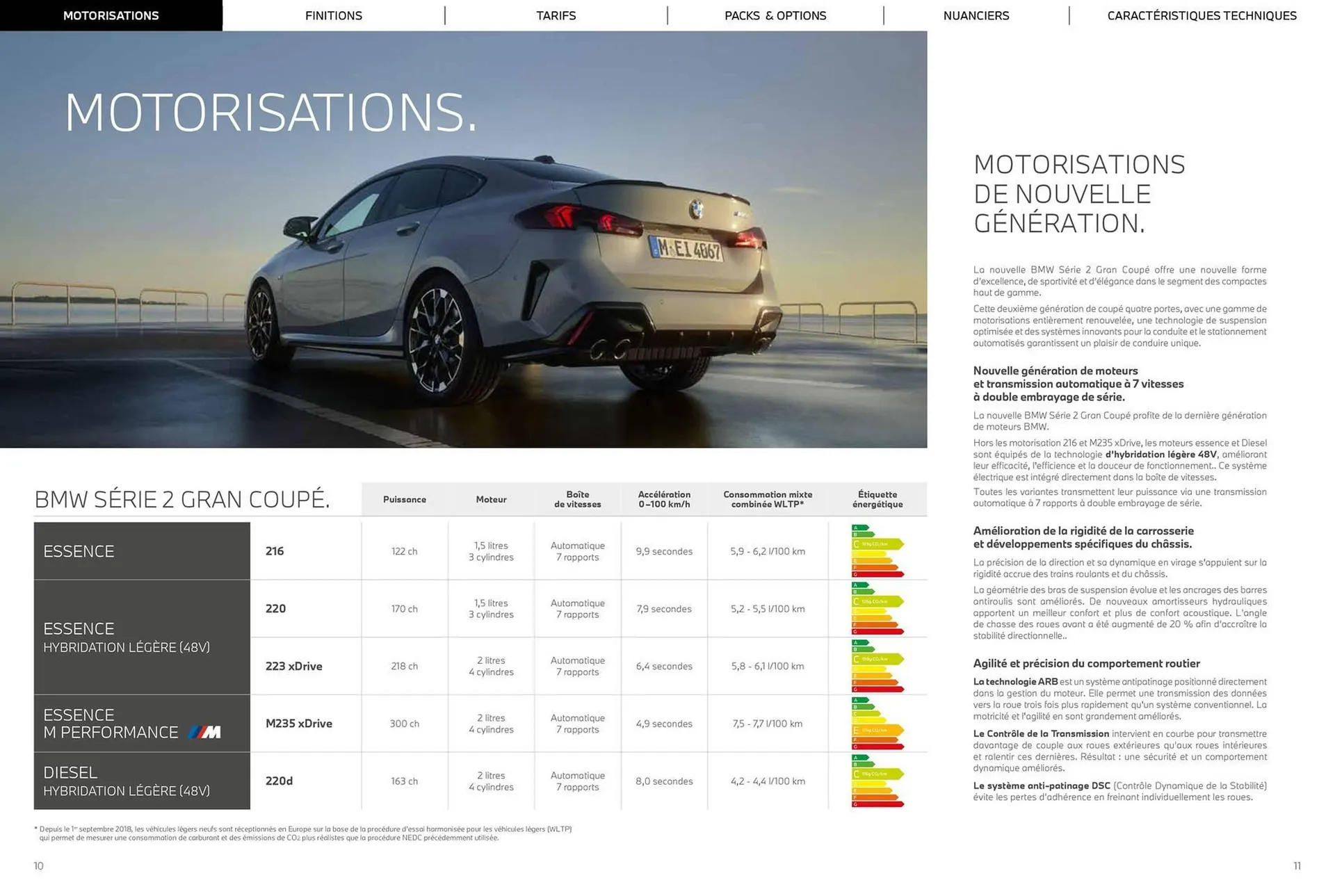Click the M235 xDrive energy label
Image resolution: width=1335 pixels, height=896 pixels.
[x=875, y=724]
